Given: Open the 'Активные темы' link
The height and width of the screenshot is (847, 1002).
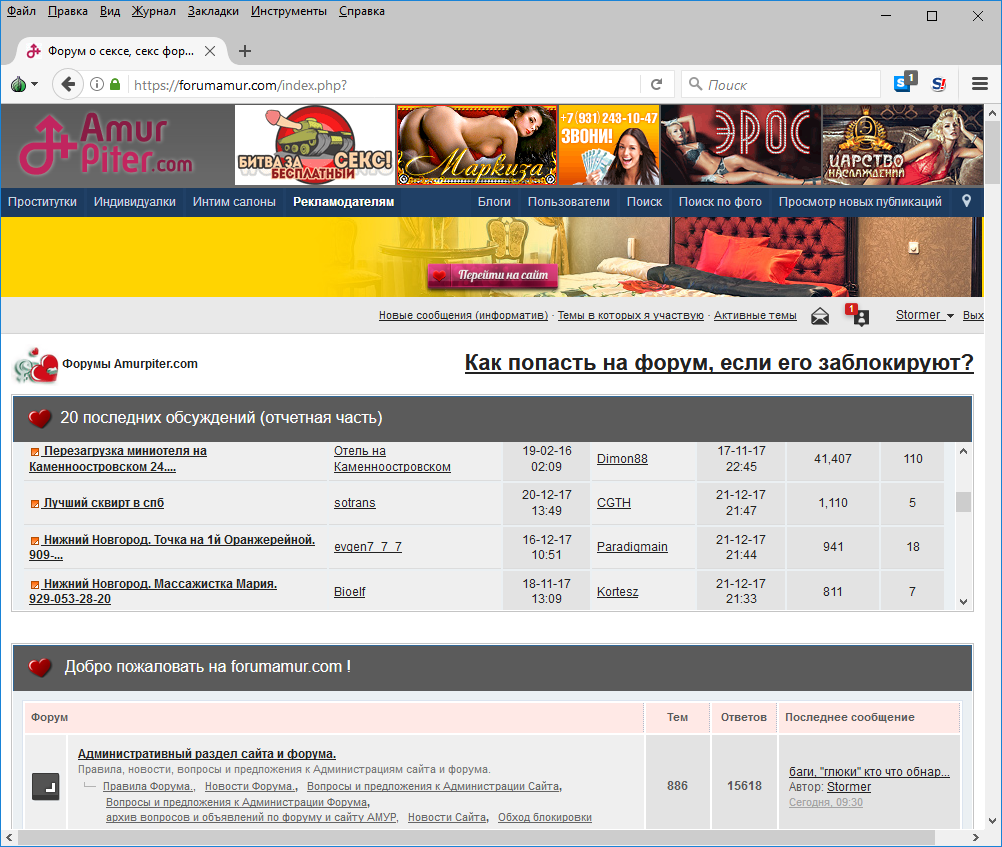Looking at the screenshot, I should [x=755, y=316].
